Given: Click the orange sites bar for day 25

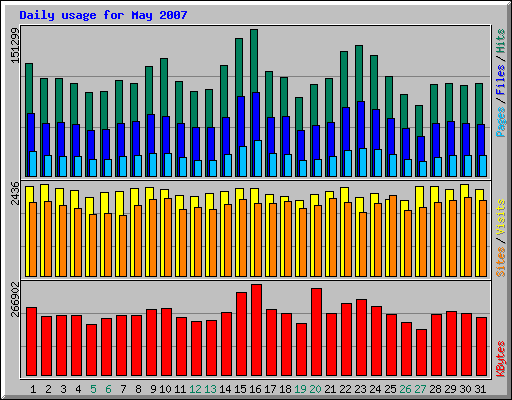Looking at the screenshot, I should 393,236.
